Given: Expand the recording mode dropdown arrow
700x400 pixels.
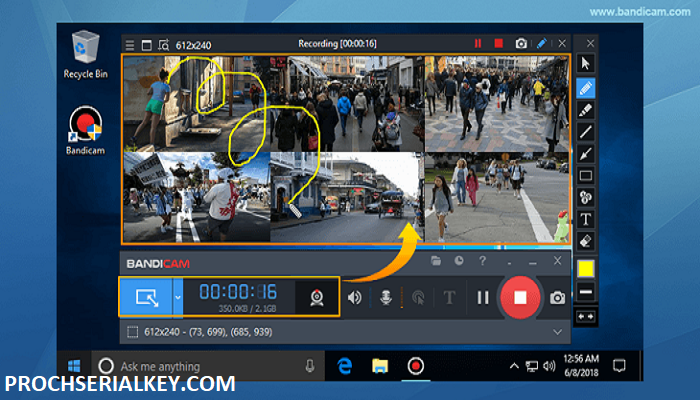Looking at the screenshot, I should (x=178, y=297).
